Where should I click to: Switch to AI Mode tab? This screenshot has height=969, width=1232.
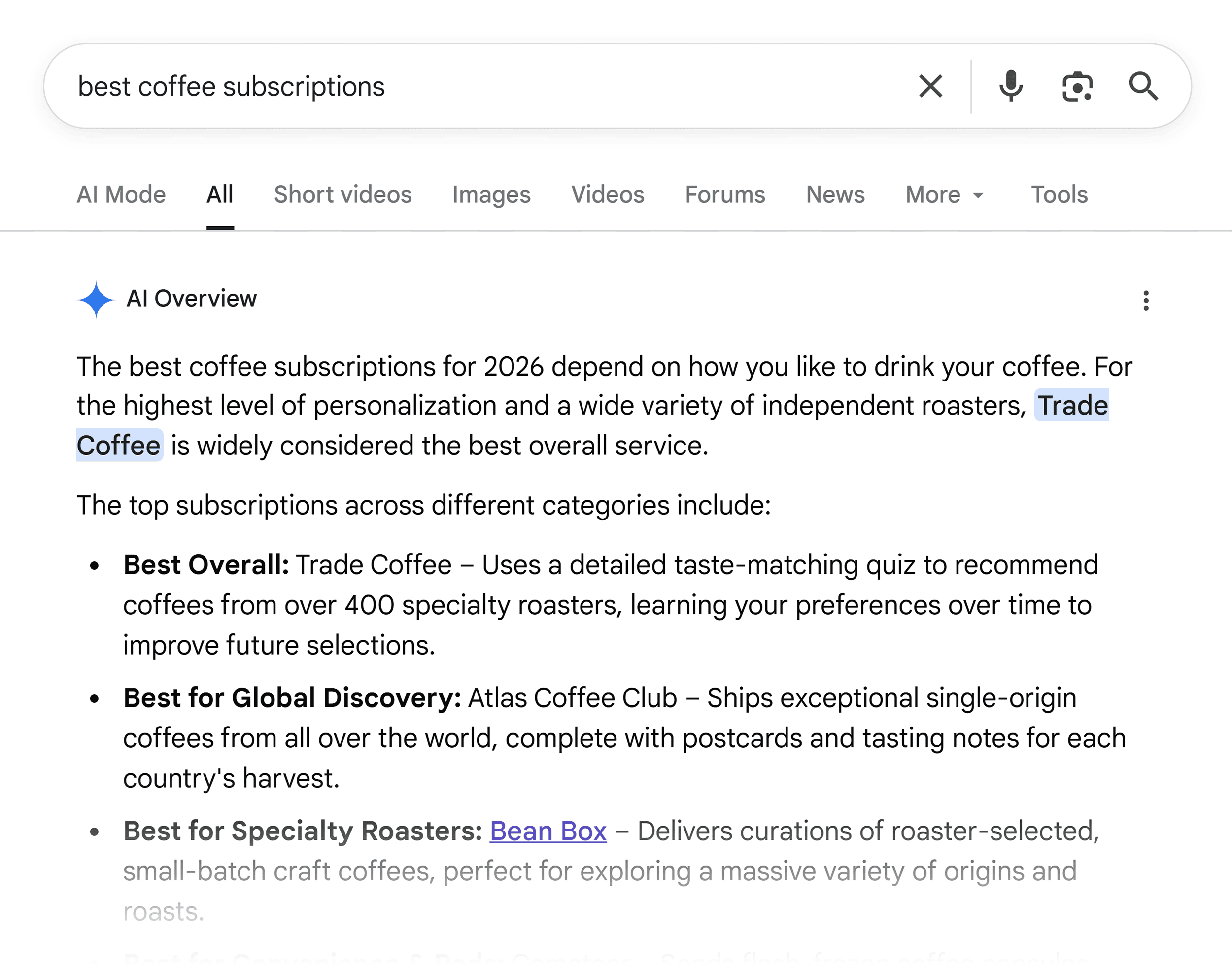(x=121, y=195)
